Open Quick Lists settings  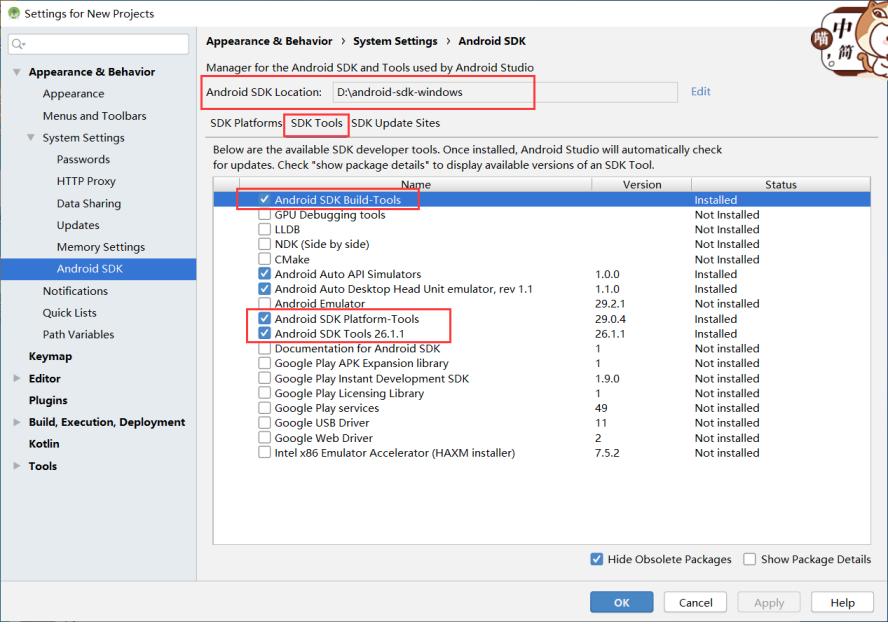pos(69,313)
